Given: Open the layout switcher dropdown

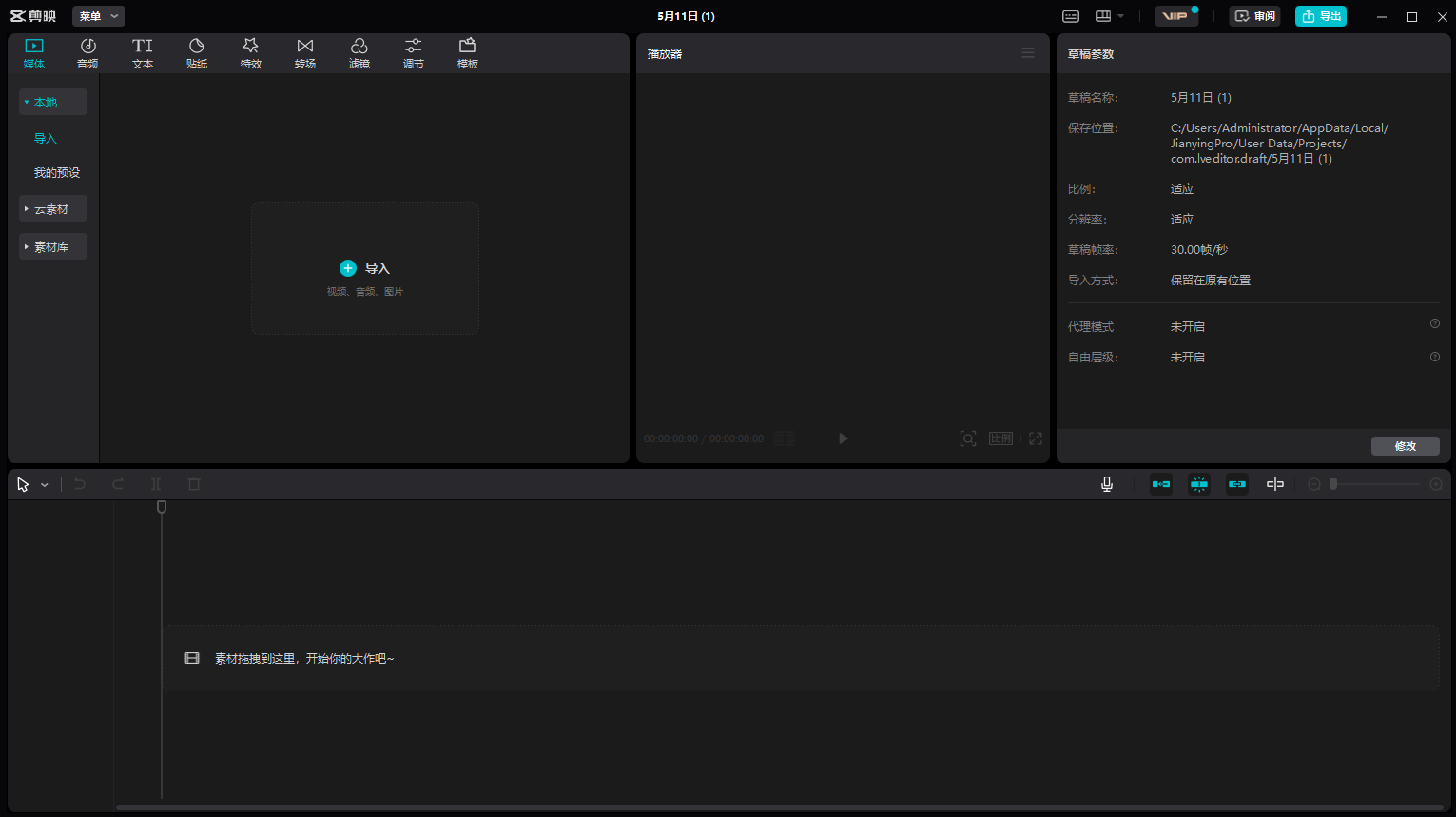Looking at the screenshot, I should coord(1109,16).
